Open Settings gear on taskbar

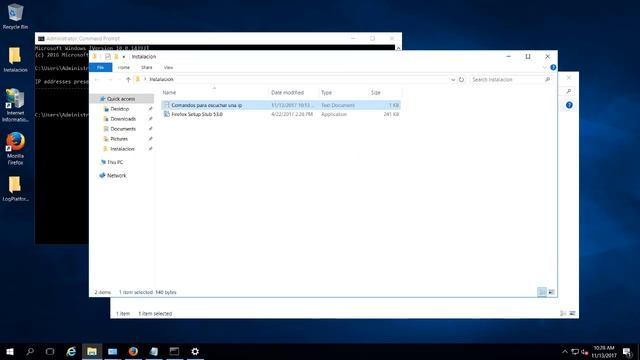coord(195,351)
